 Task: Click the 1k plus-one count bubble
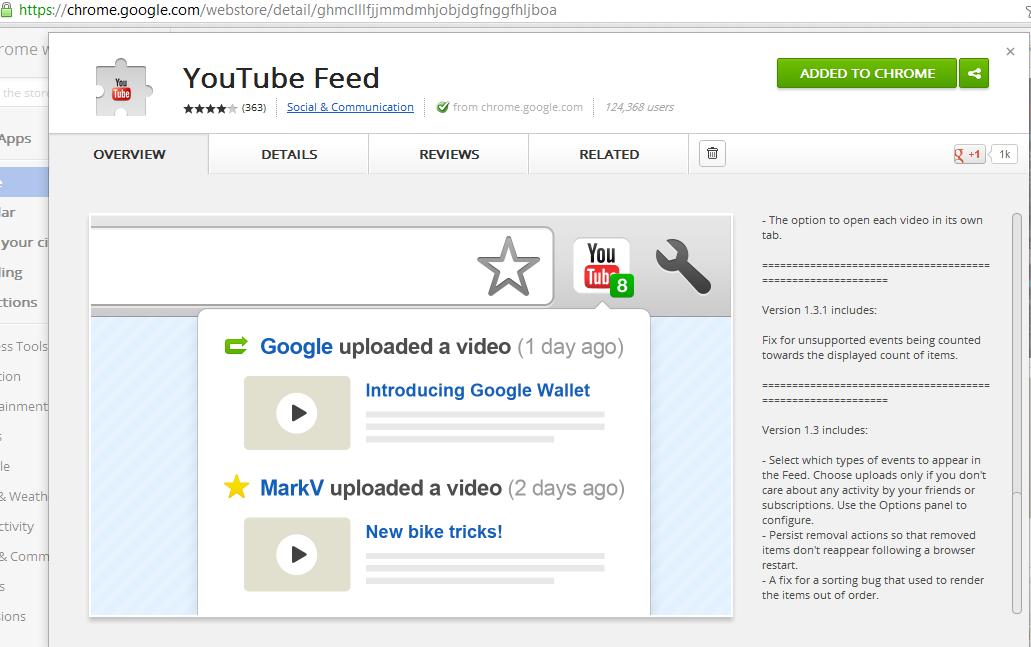pyautogui.click(x=1004, y=155)
